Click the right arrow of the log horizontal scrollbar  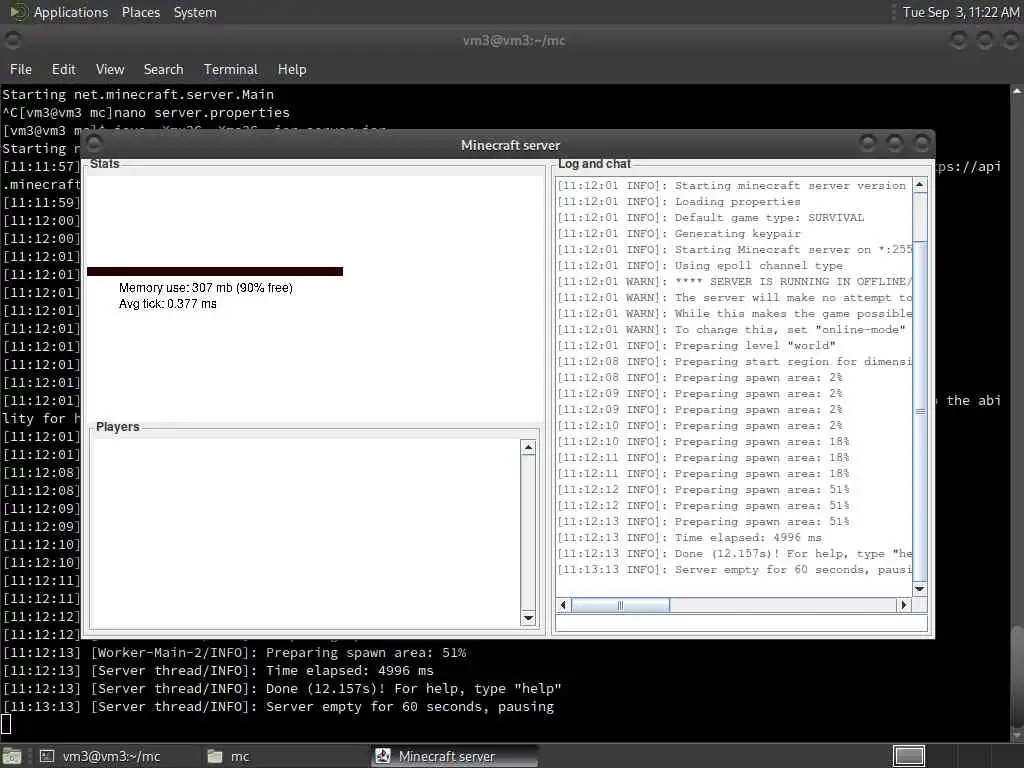click(904, 605)
